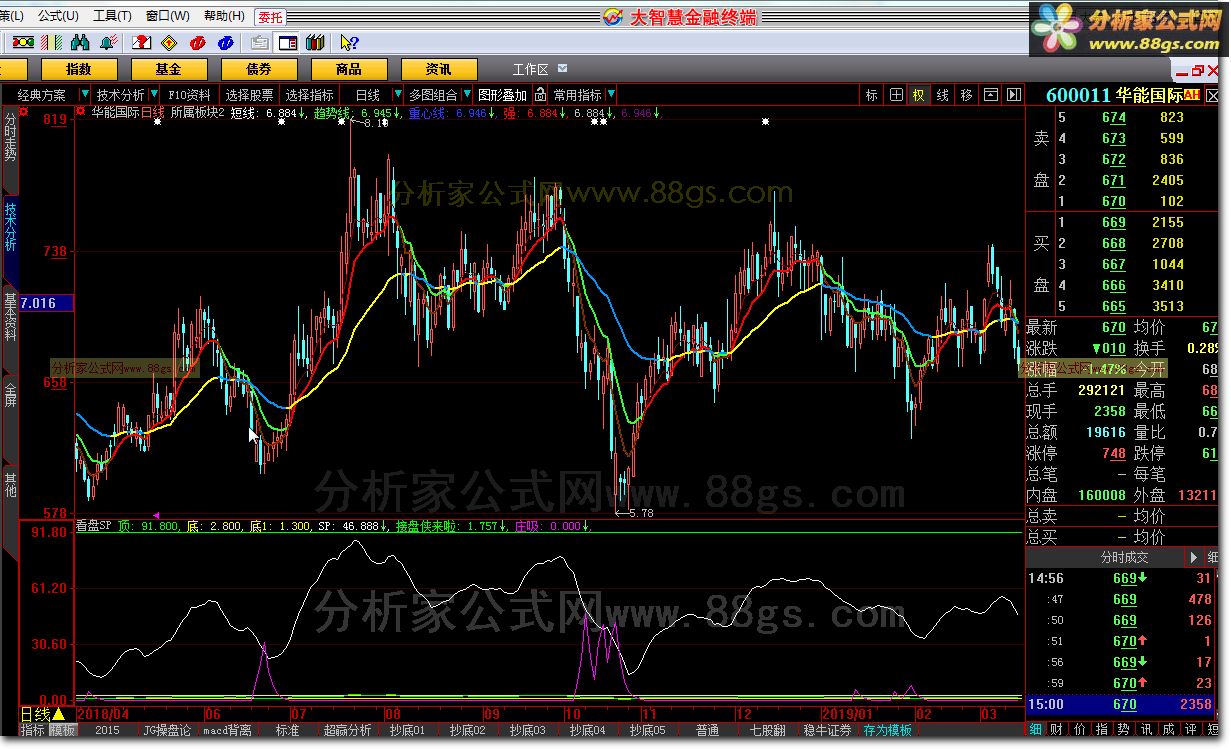Open the 帮助(H) menu
1231x749 pixels.
[x=224, y=16]
